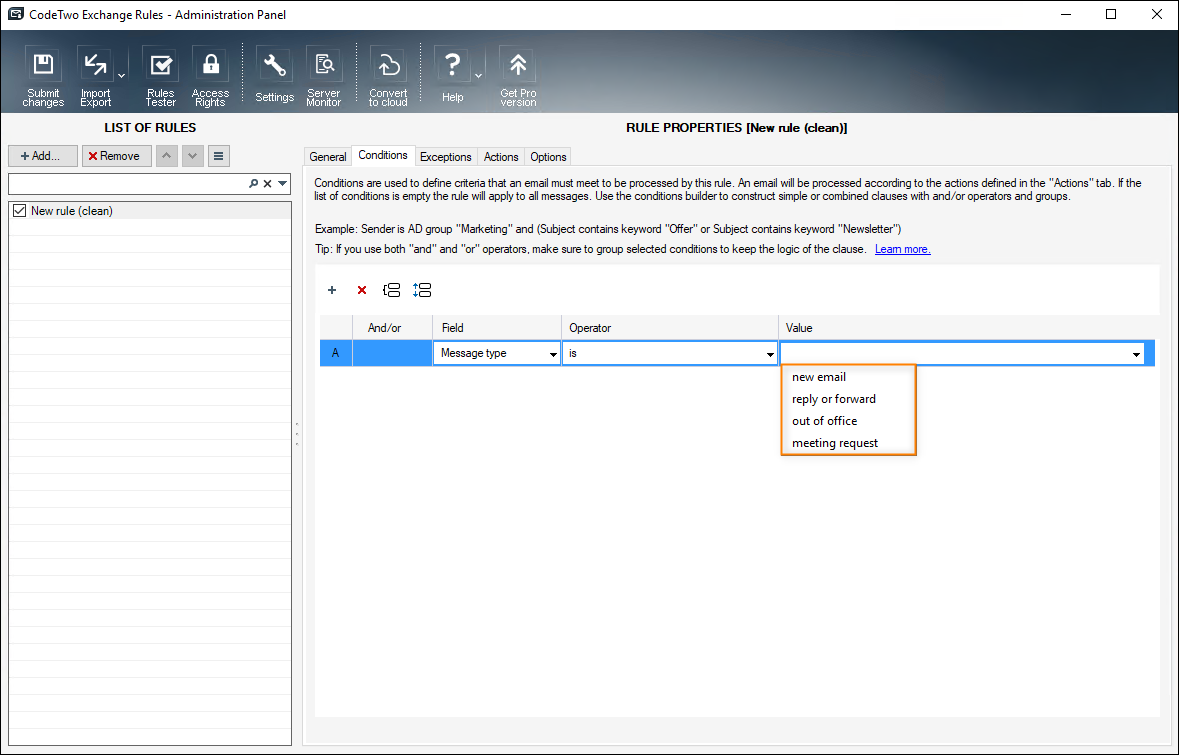Click the Remove rule button
The width and height of the screenshot is (1179, 755).
(x=117, y=156)
